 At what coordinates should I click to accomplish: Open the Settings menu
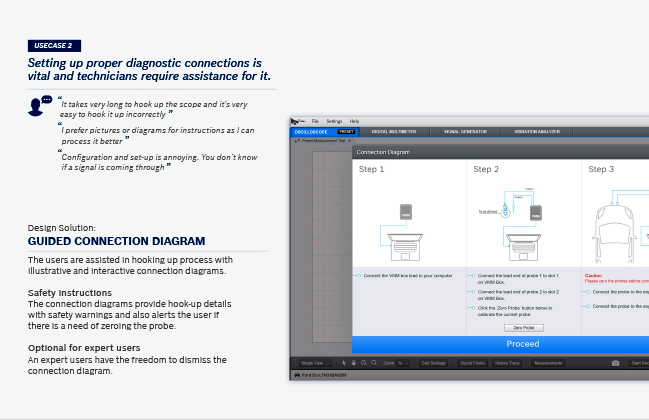tap(334, 121)
